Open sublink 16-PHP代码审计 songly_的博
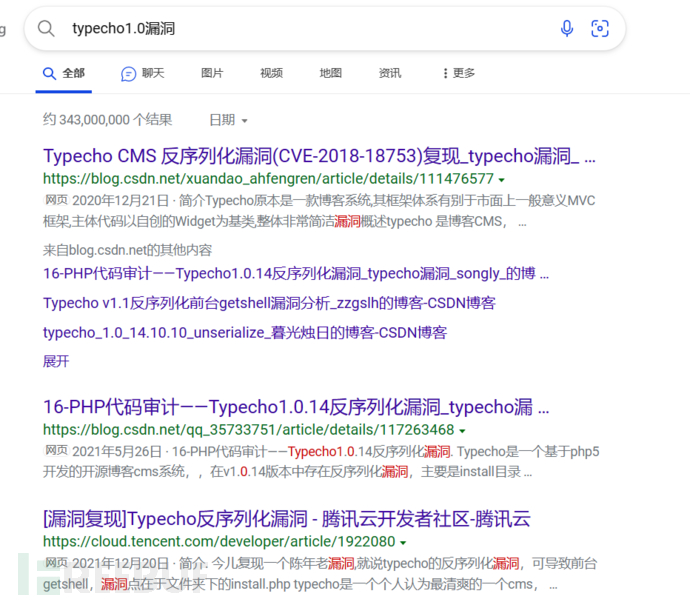The image size is (690, 602). (x=296, y=274)
